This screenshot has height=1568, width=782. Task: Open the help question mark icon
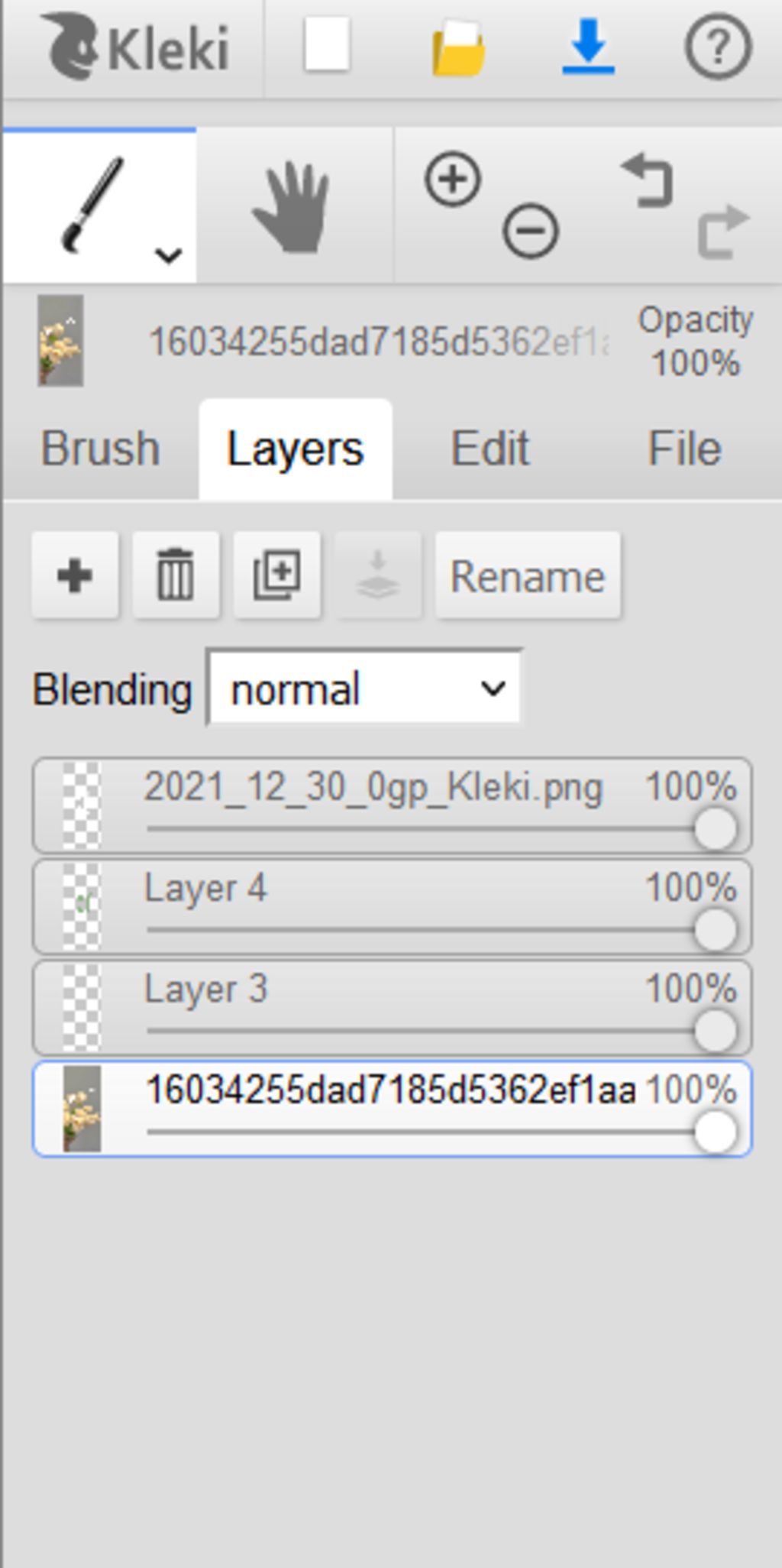pyautogui.click(x=717, y=47)
